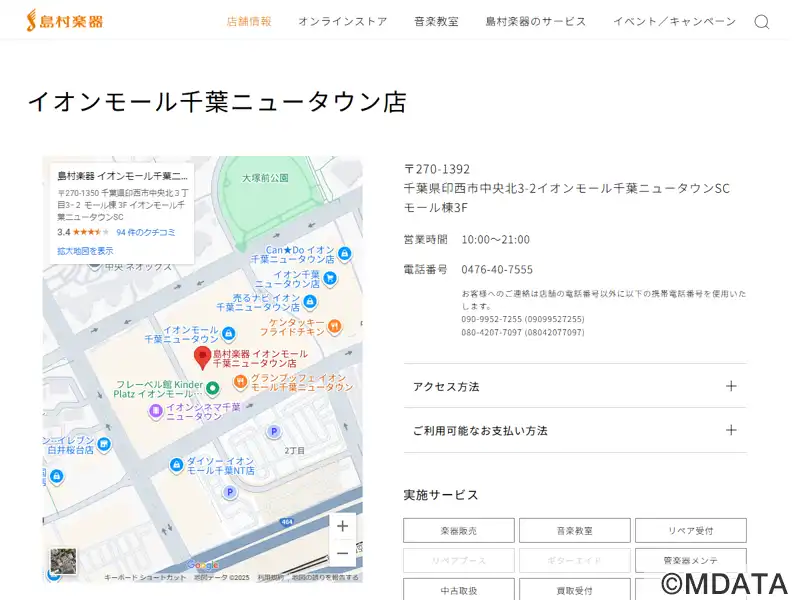Screen dimensions: 800x600
Task: Click the リペアブース disabled button
Action: [459, 561]
